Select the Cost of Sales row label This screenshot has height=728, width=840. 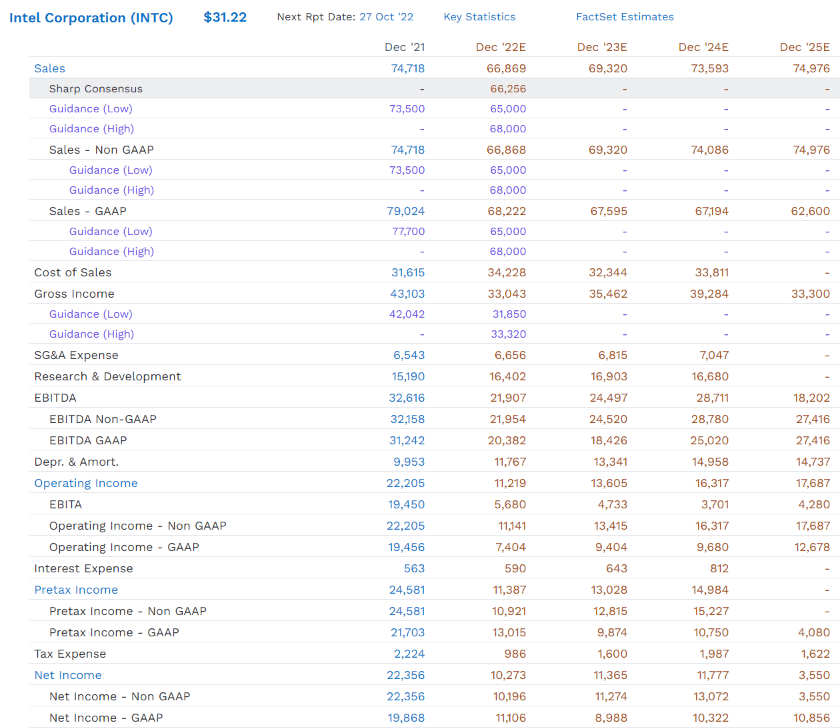[73, 273]
